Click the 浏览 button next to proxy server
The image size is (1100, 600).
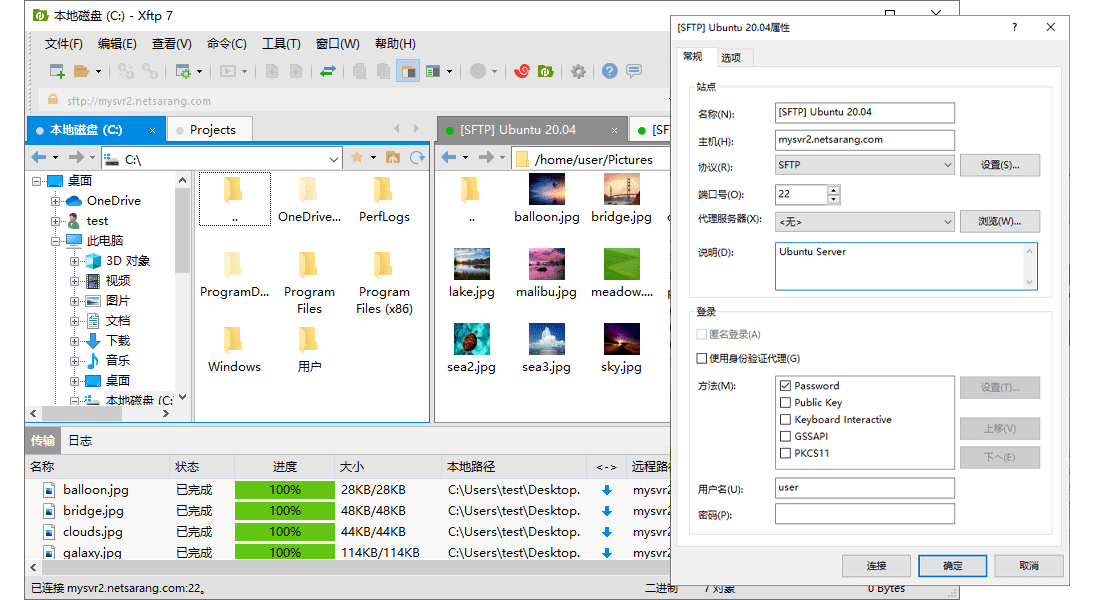(1000, 221)
